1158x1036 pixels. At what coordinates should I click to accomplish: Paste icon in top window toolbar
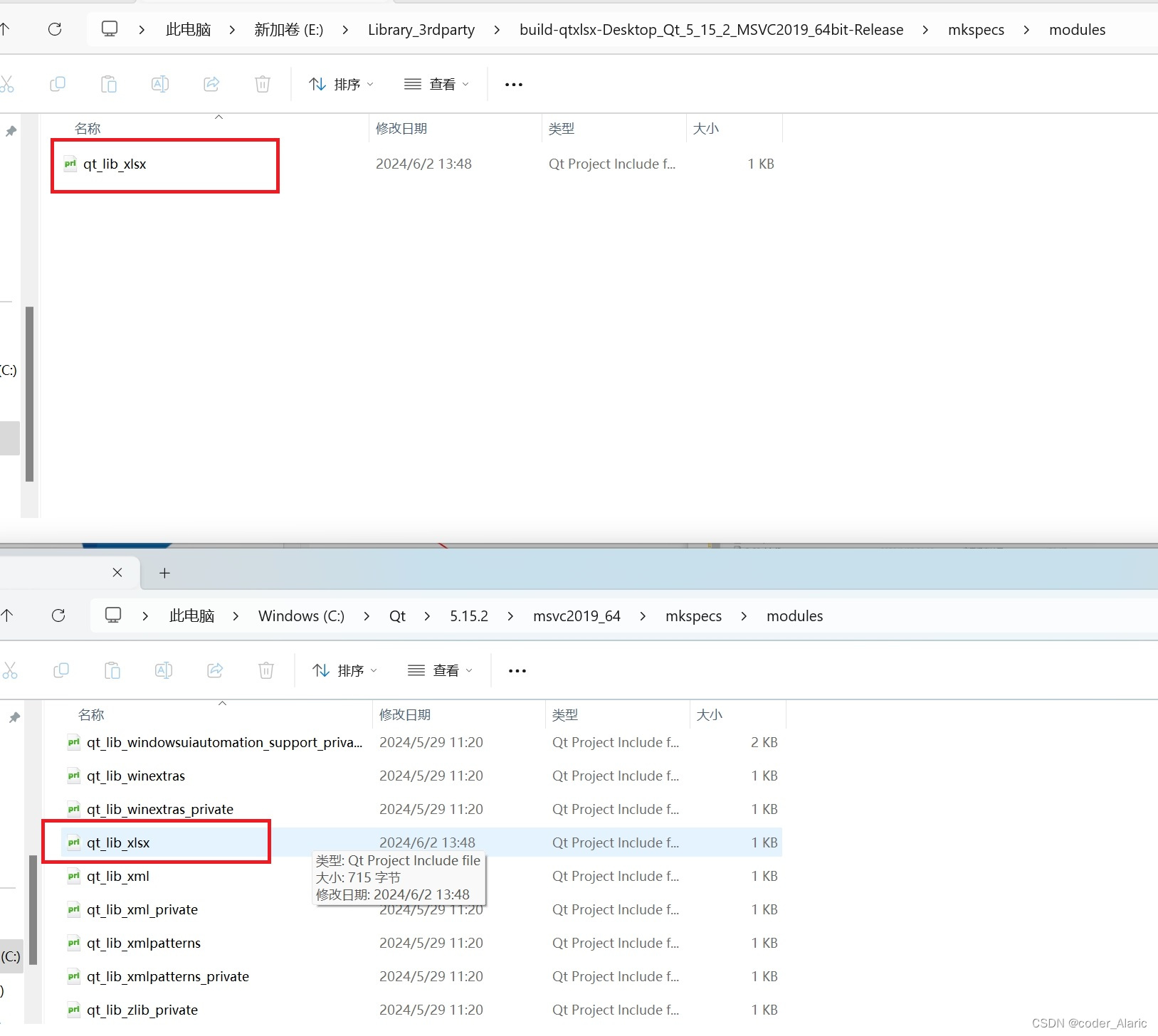point(109,84)
